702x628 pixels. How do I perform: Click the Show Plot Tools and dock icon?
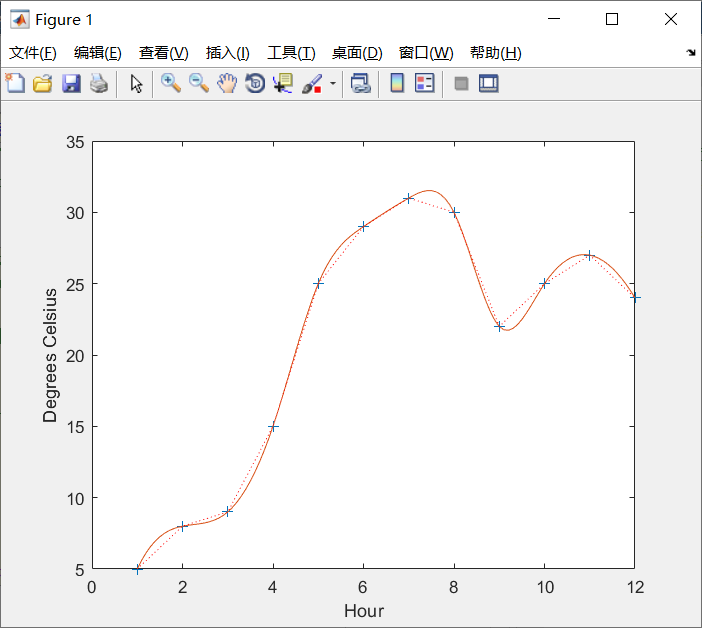point(488,83)
